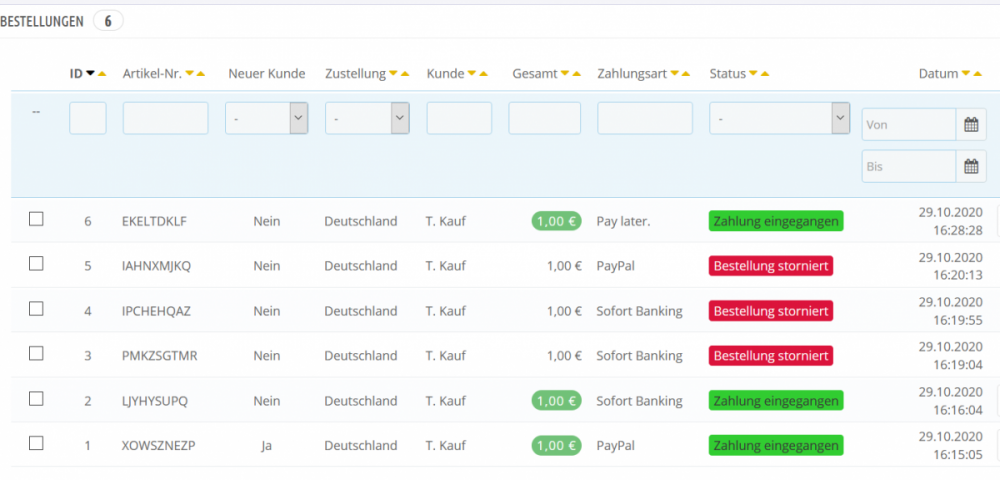Click the Bis date field
1000x480 pixels.
909,167
